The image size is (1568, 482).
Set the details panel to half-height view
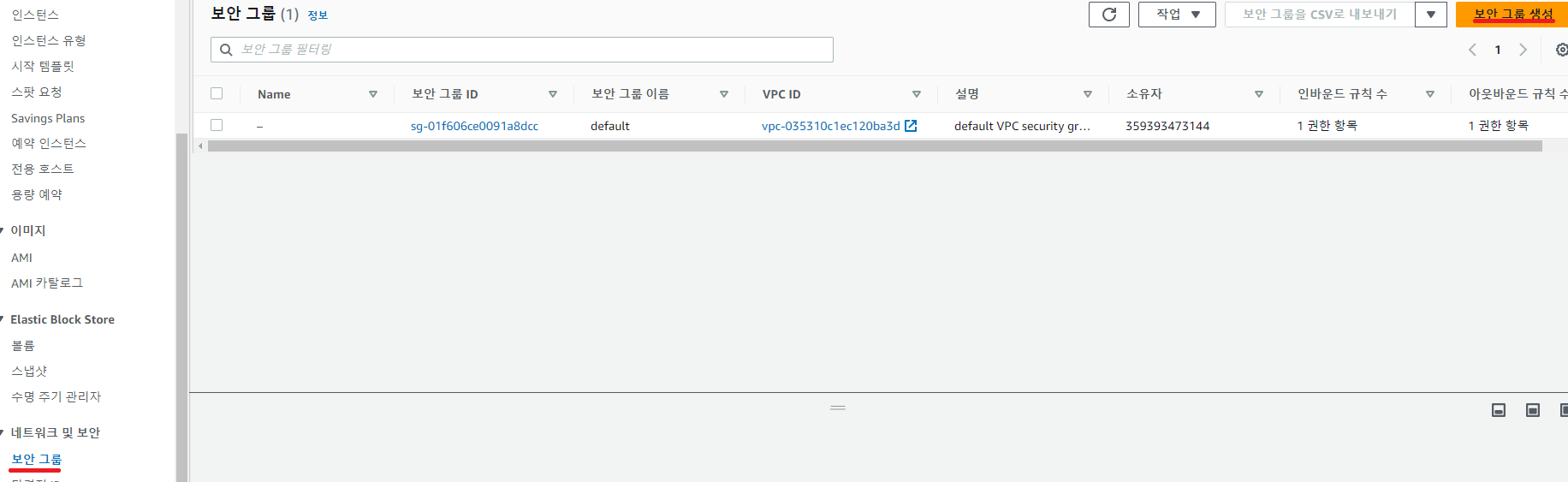tap(1533, 410)
